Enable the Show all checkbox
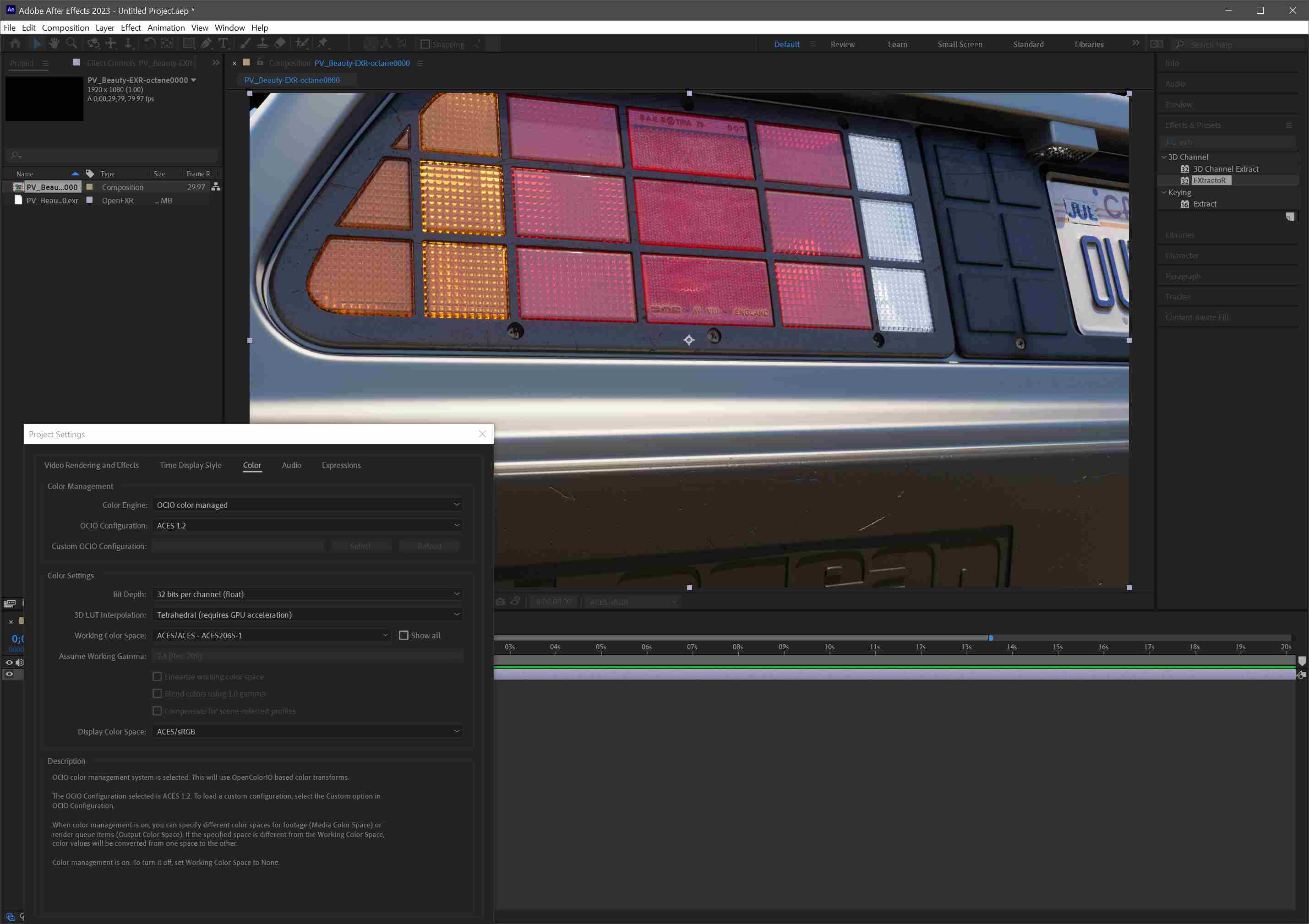The width and height of the screenshot is (1309, 924). 404,635
